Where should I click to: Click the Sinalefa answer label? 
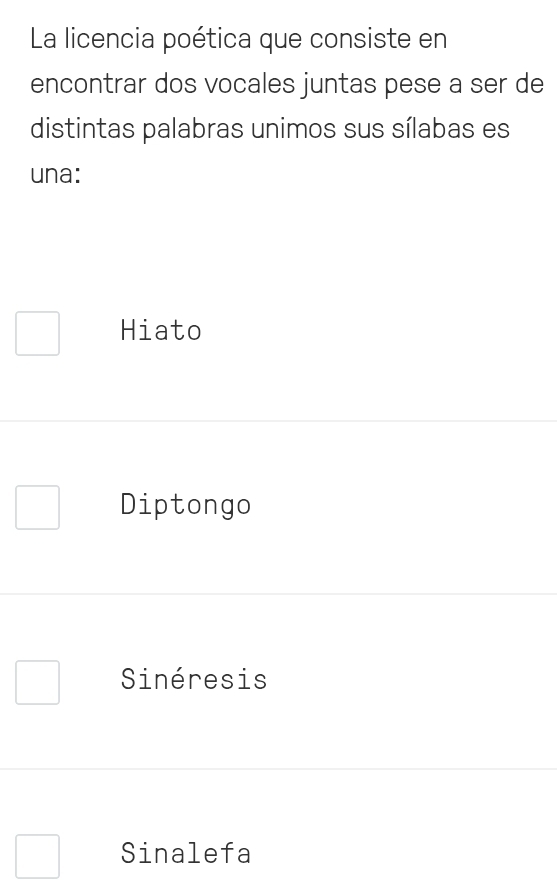point(186,853)
